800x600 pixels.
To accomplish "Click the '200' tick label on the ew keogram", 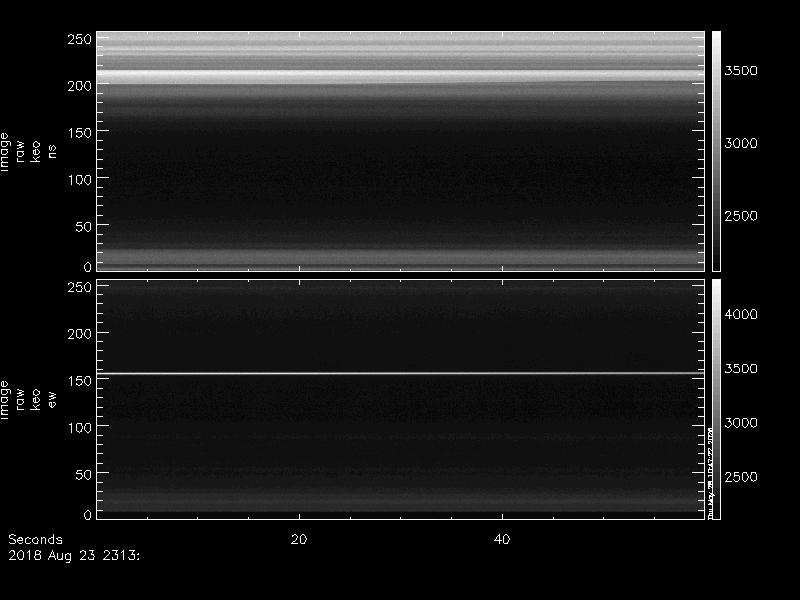I will tap(80, 334).
